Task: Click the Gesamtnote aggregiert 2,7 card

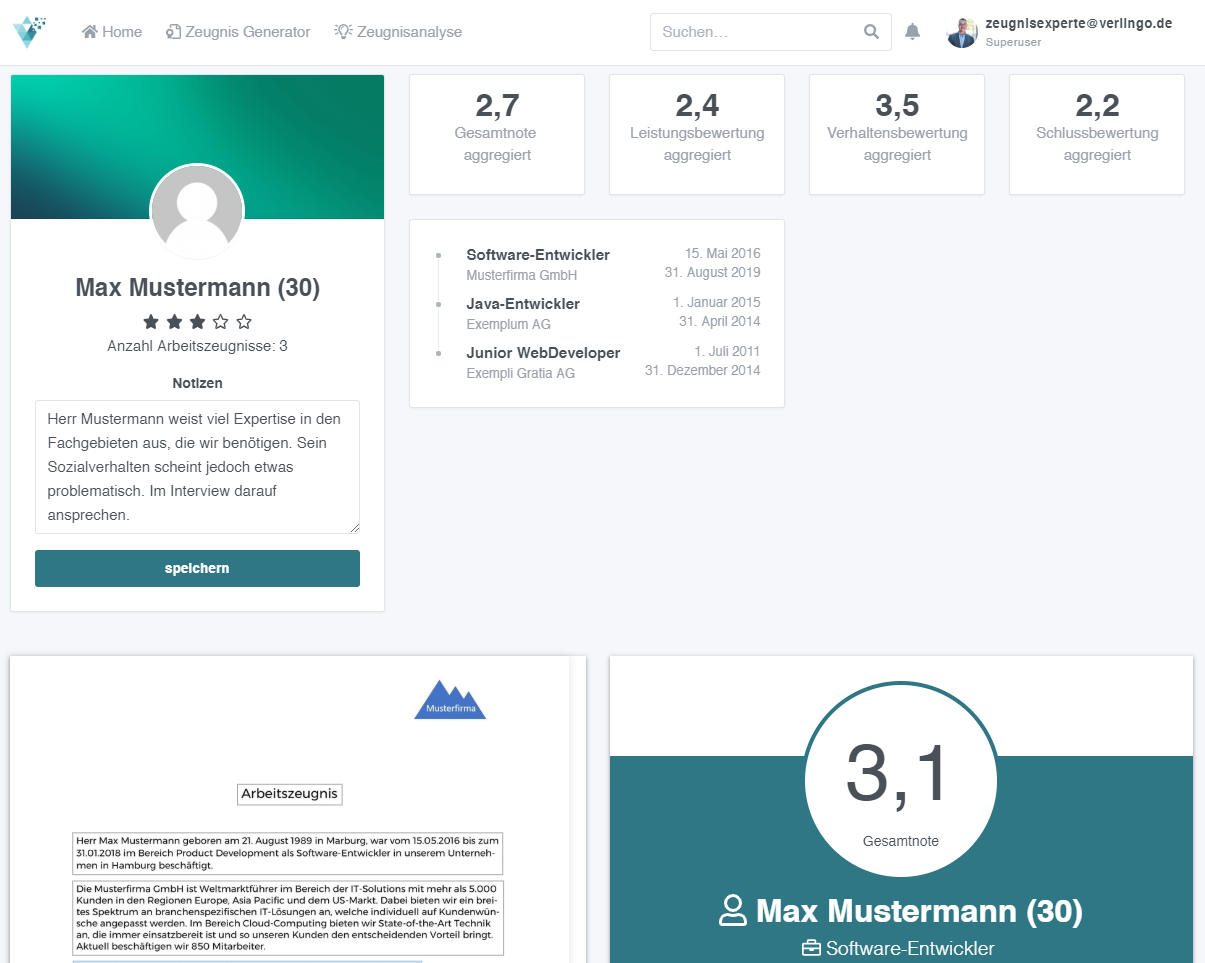Action: click(x=497, y=135)
